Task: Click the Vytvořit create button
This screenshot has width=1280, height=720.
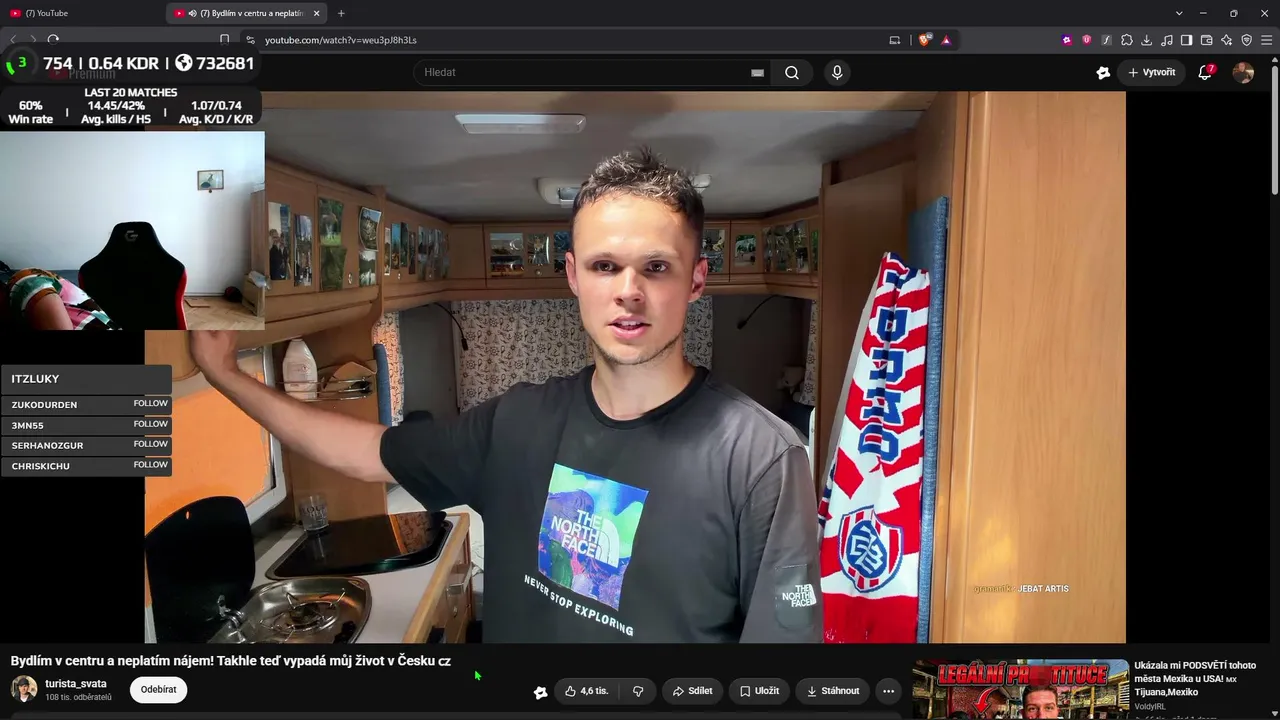Action: point(1152,72)
